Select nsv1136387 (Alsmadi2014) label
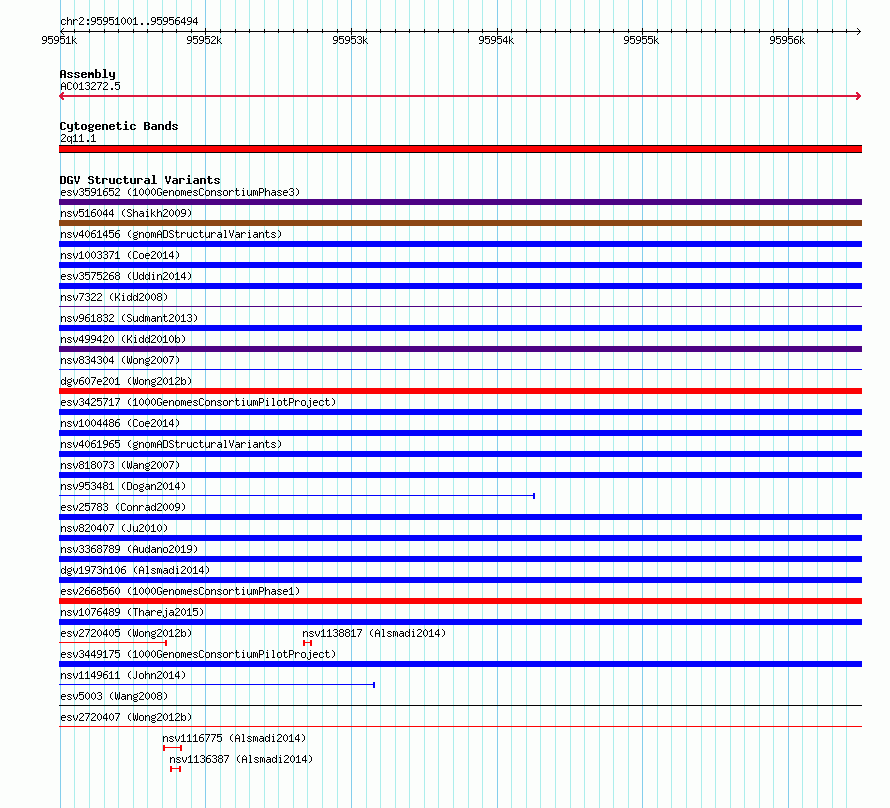 (241, 759)
